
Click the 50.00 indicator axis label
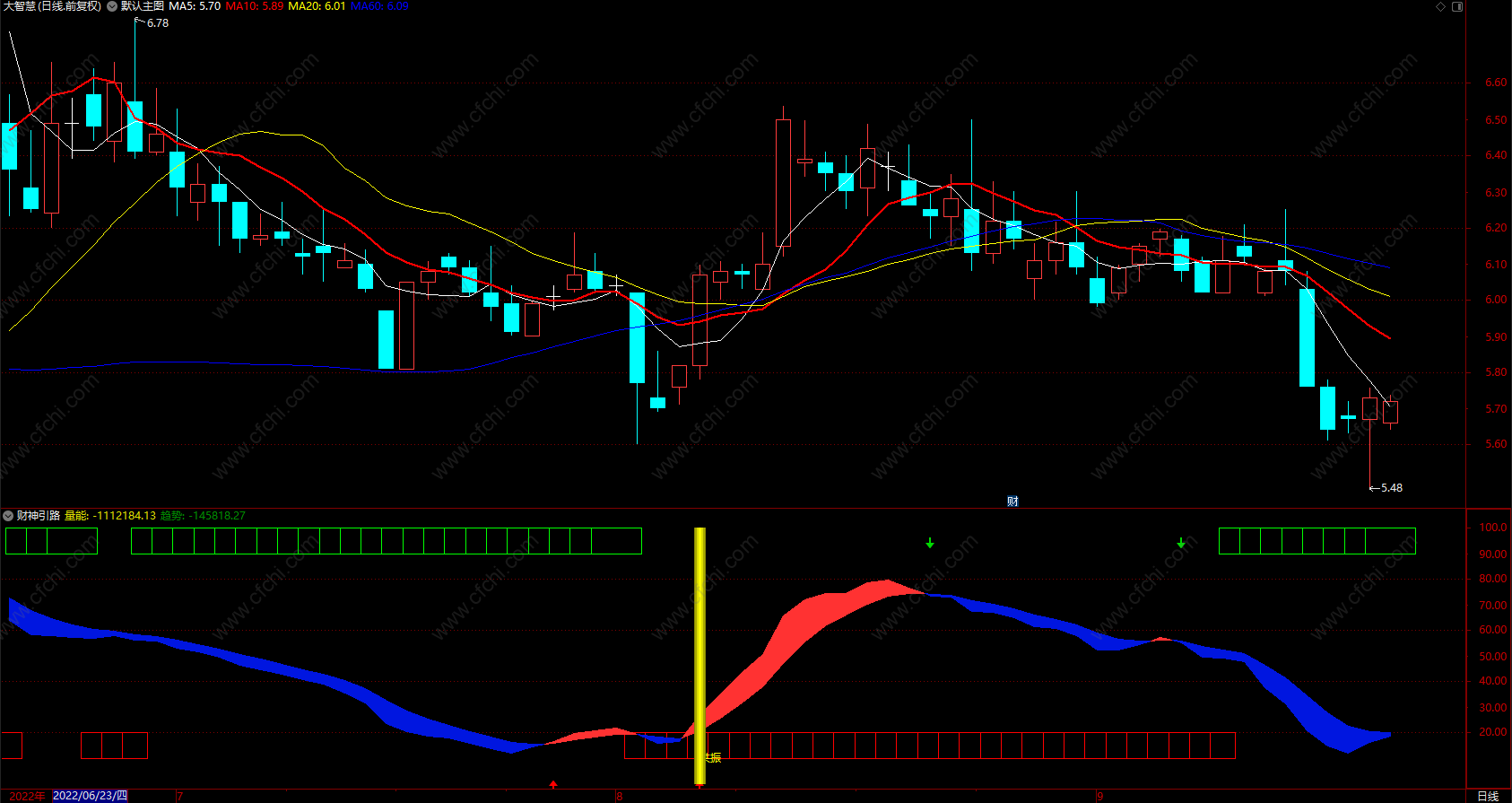tap(1493, 657)
